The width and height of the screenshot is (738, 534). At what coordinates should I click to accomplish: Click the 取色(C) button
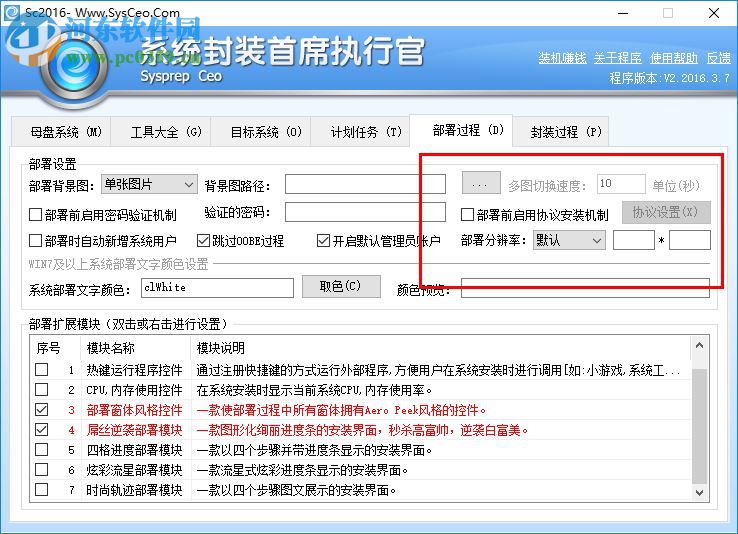(x=341, y=287)
